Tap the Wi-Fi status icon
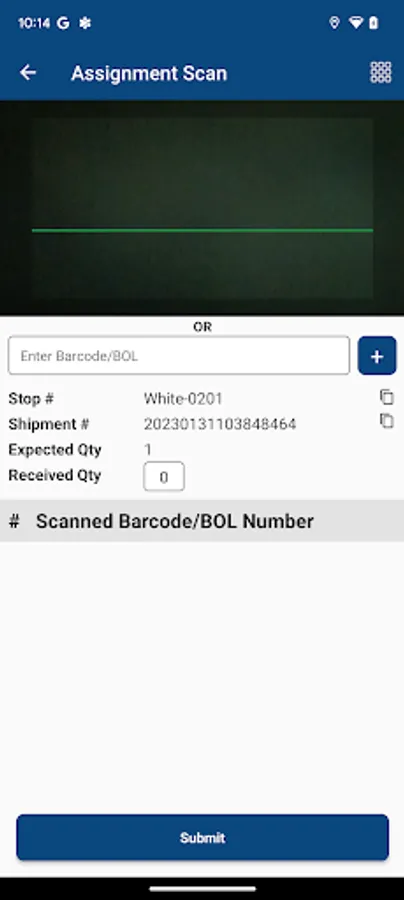The height and width of the screenshot is (900, 404). (356, 23)
